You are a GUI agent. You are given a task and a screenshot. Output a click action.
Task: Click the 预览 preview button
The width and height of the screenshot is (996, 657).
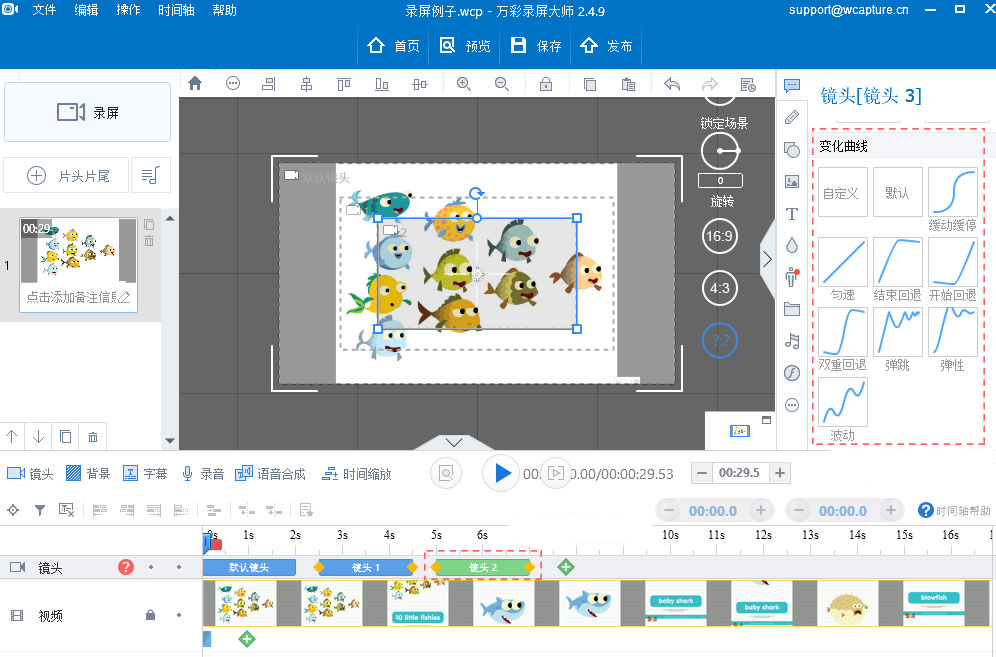point(465,46)
